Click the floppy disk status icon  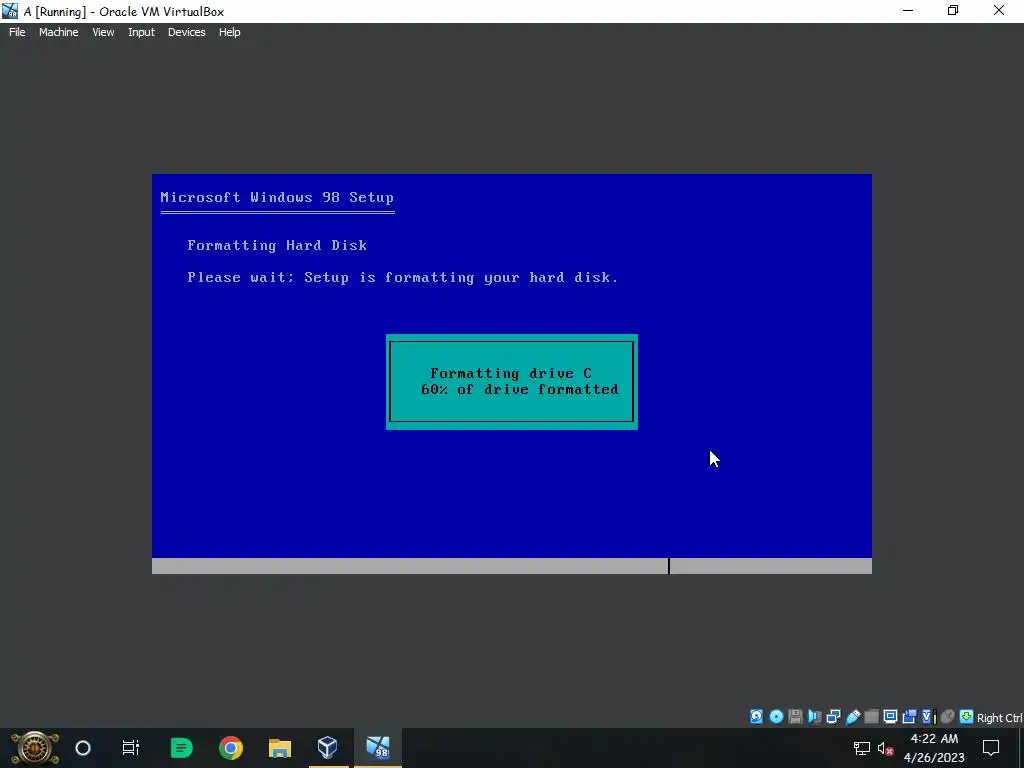(795, 716)
